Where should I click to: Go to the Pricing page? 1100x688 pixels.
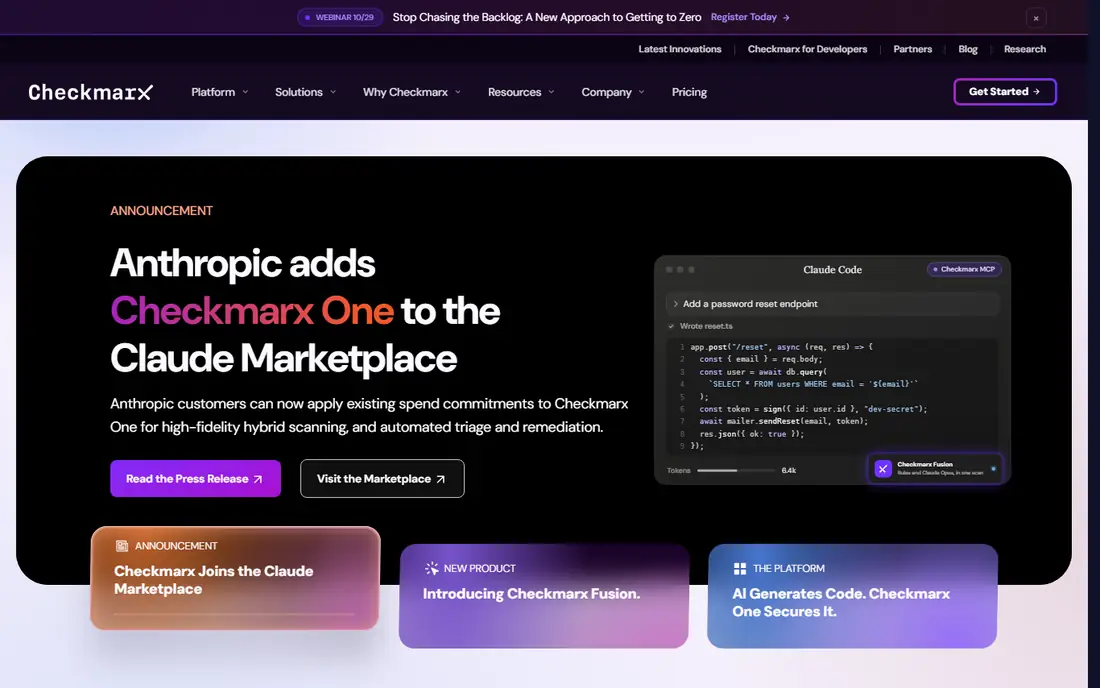tap(689, 92)
